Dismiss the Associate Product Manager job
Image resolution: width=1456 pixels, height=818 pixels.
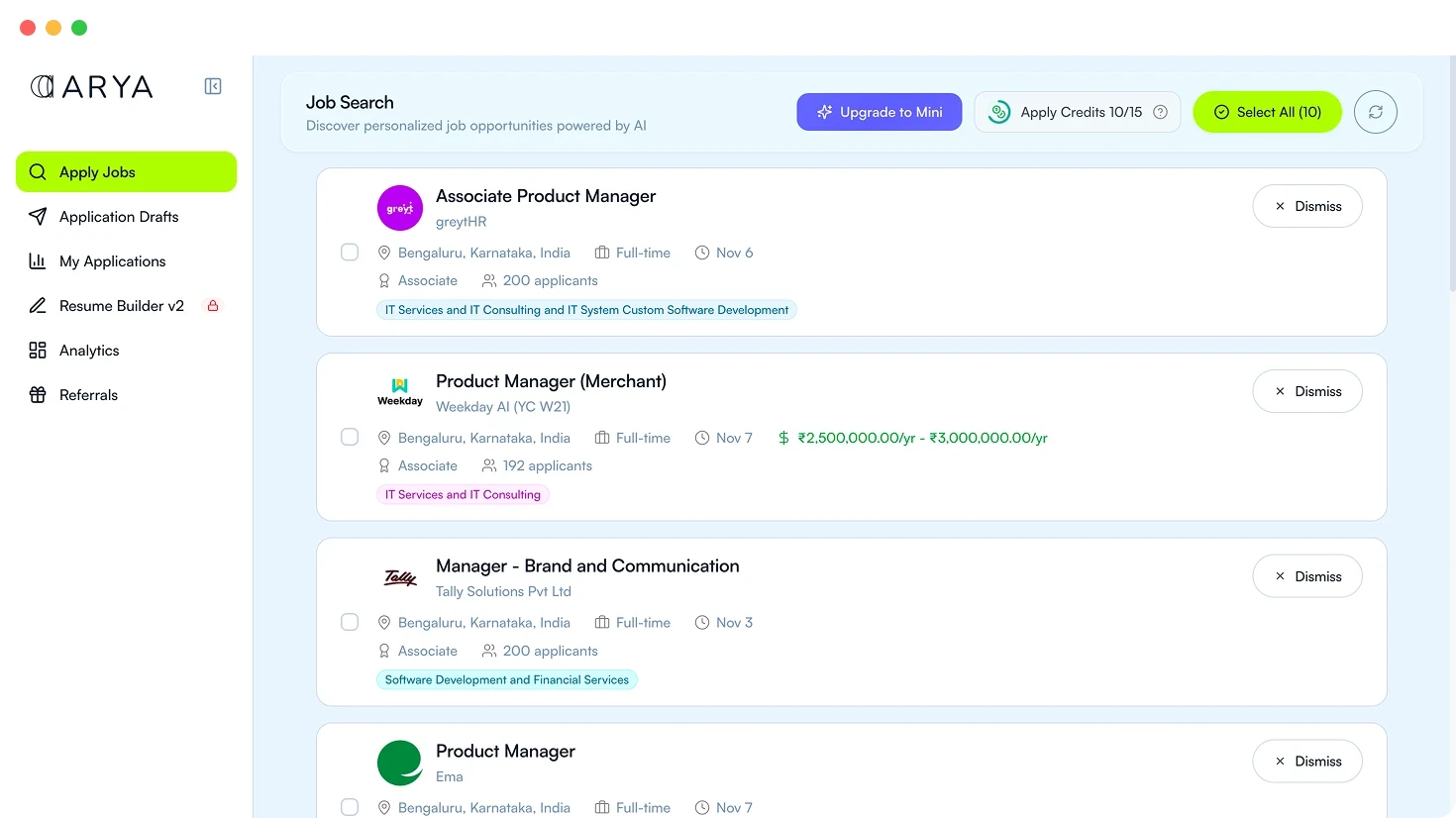click(1307, 206)
